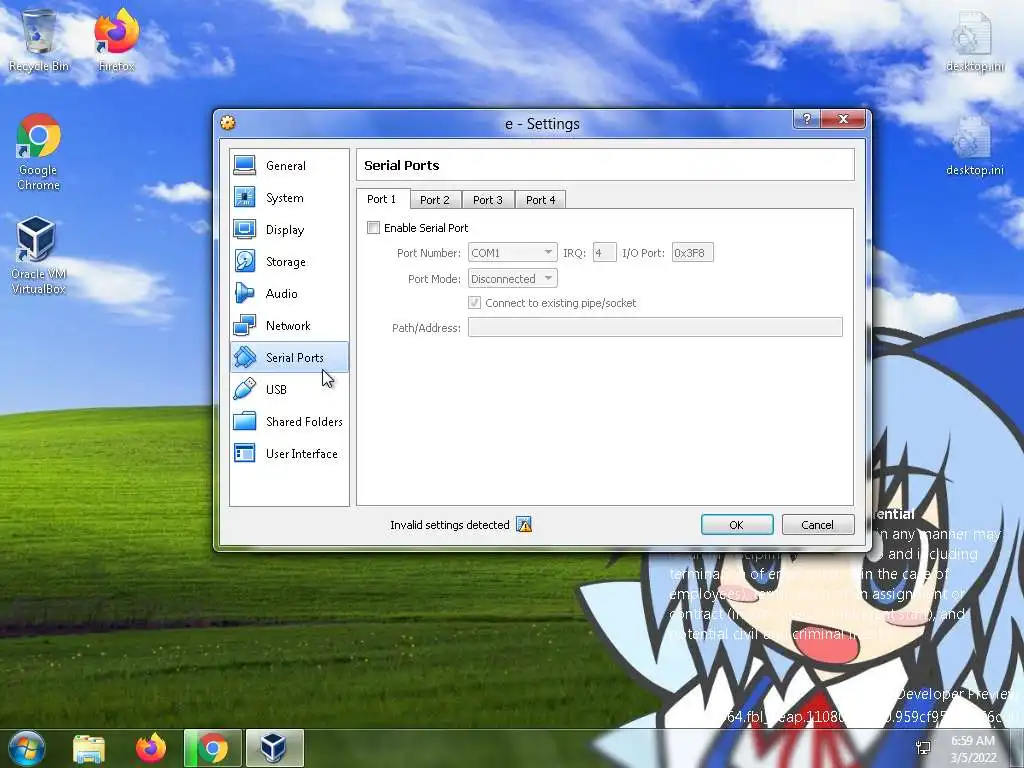Viewport: 1024px width, 768px height.
Task: Click the Serial Ports page heading
Action: [402, 165]
